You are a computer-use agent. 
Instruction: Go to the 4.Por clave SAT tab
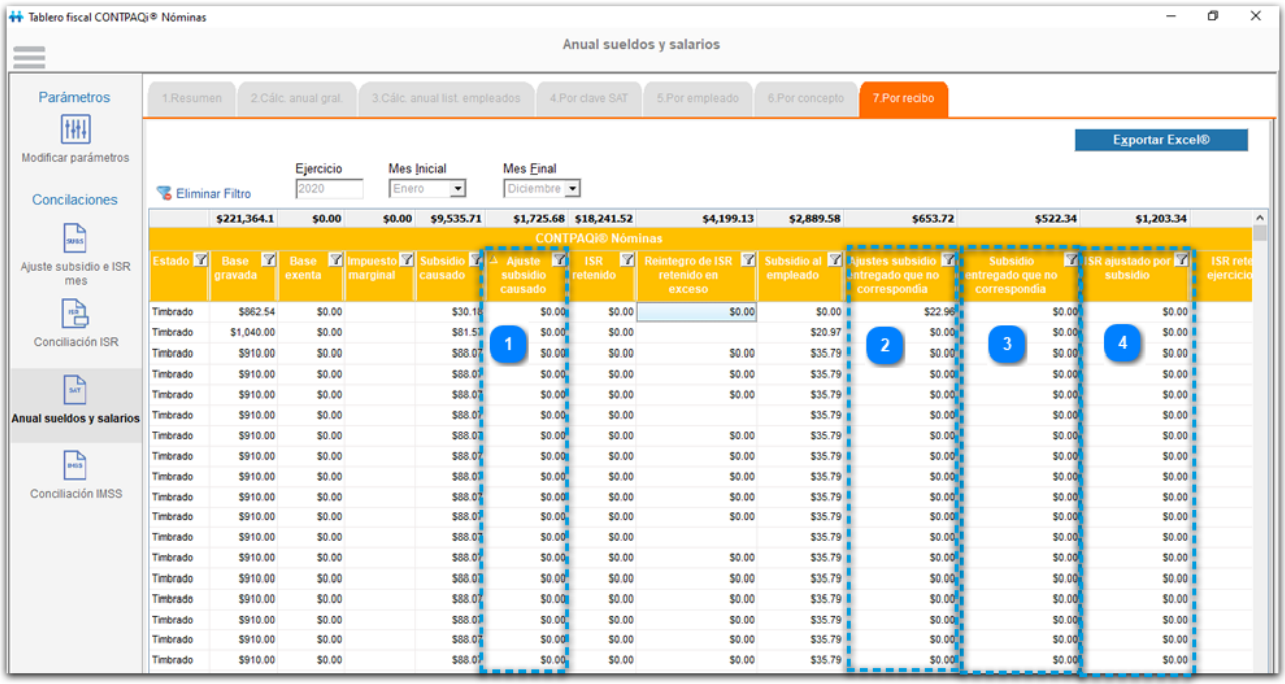(x=589, y=99)
